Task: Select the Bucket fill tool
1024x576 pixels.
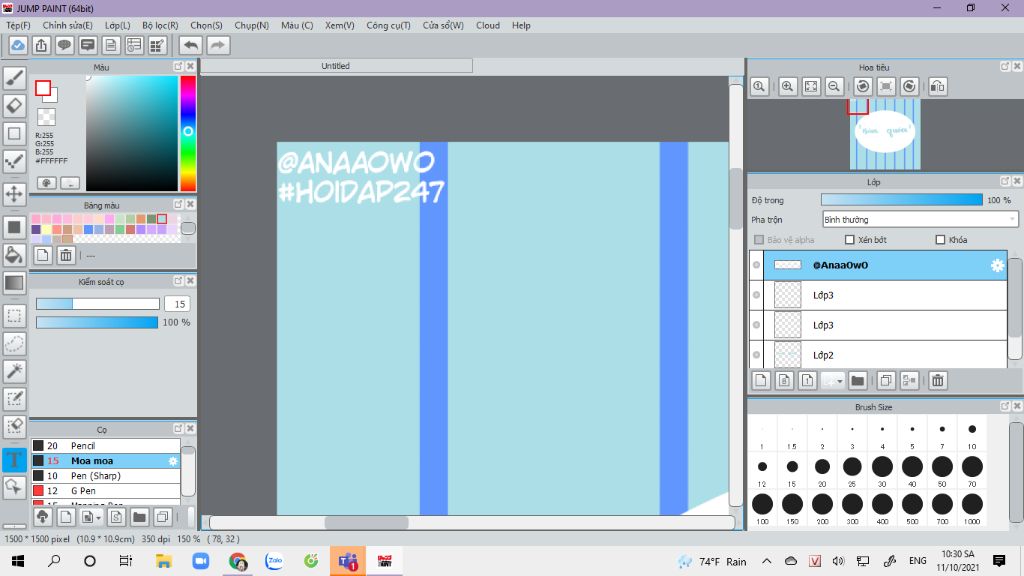Action: pos(14,255)
